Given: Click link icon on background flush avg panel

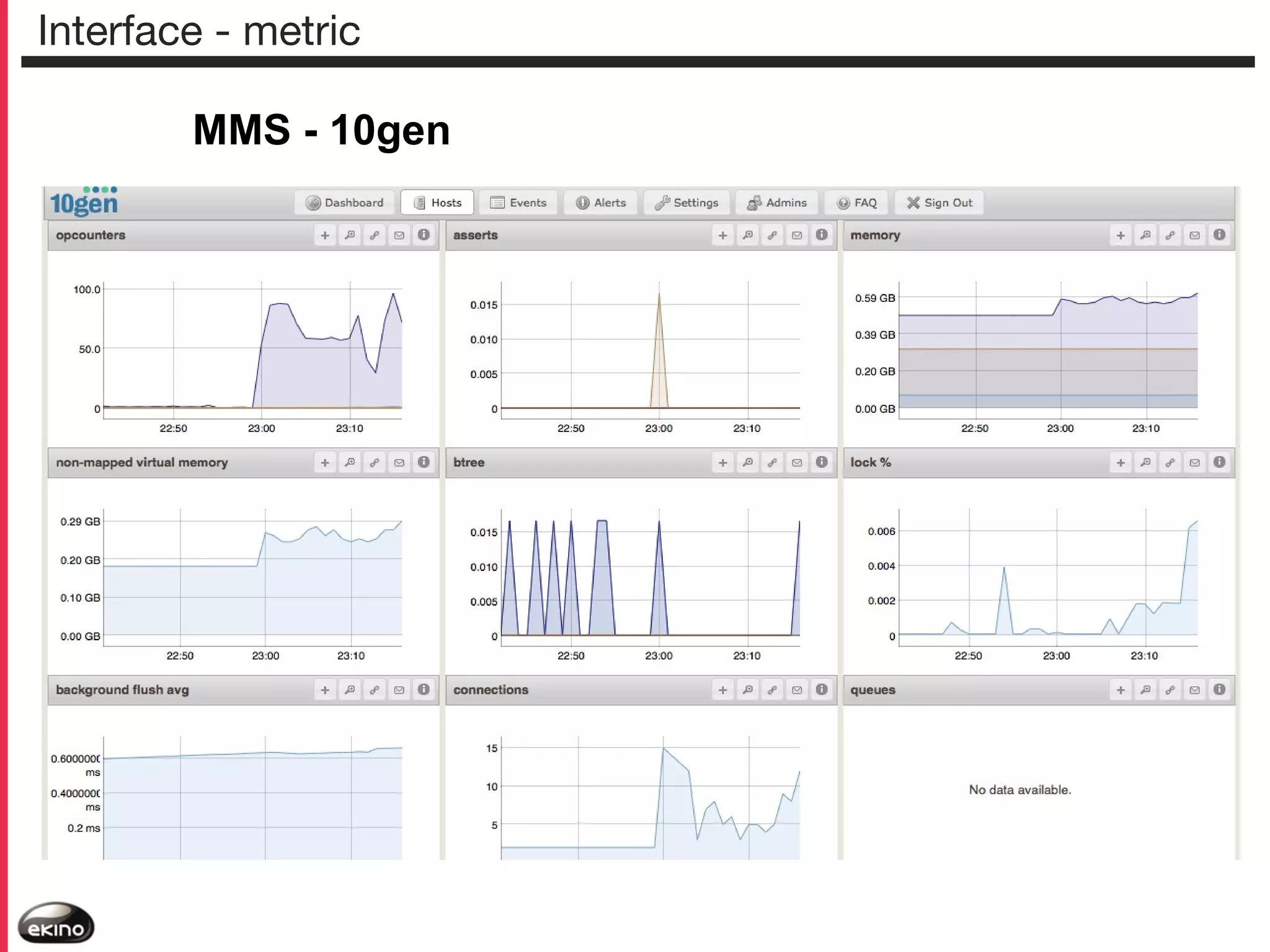Looking at the screenshot, I should coord(375,690).
